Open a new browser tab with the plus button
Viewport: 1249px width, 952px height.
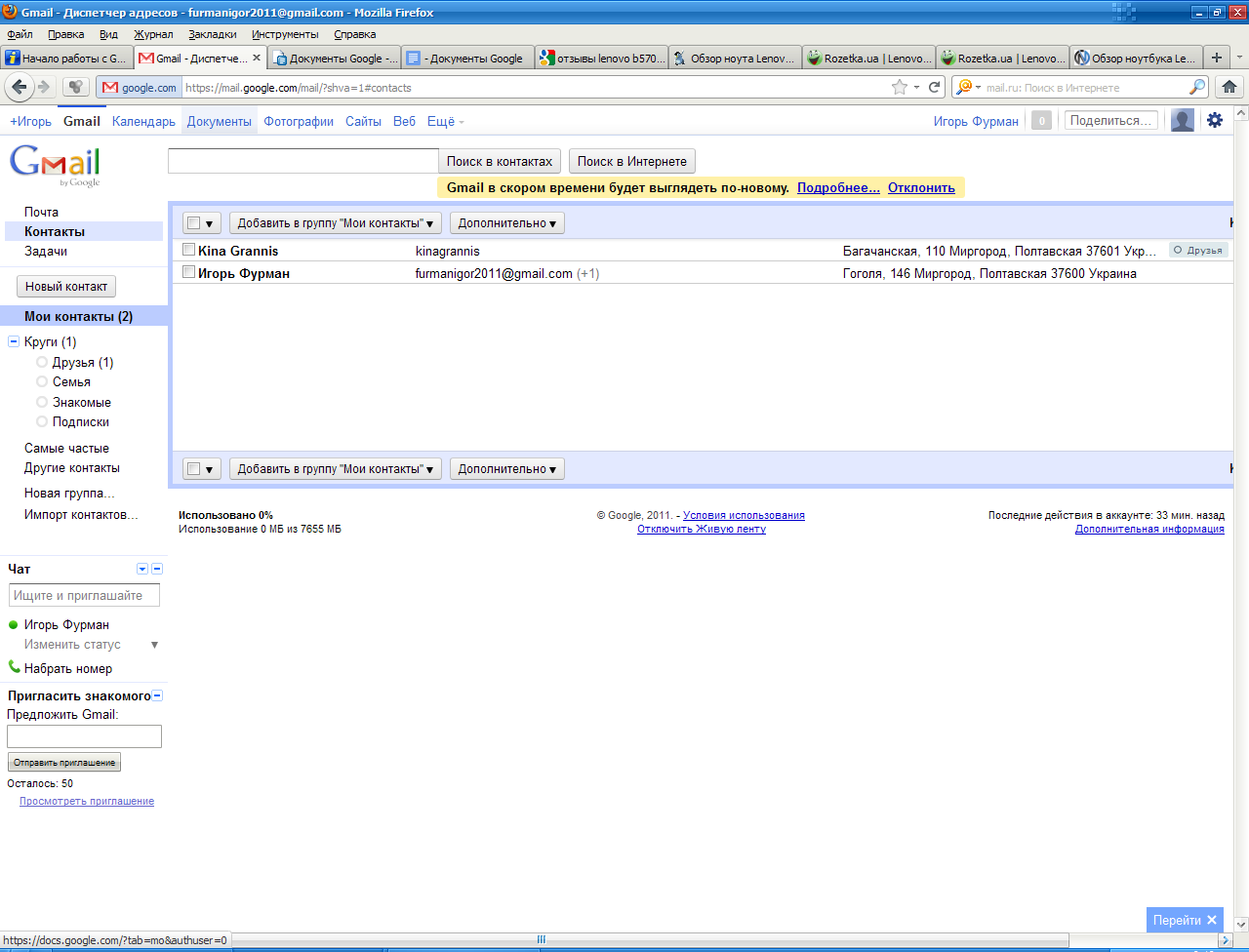pyautogui.click(x=1216, y=58)
